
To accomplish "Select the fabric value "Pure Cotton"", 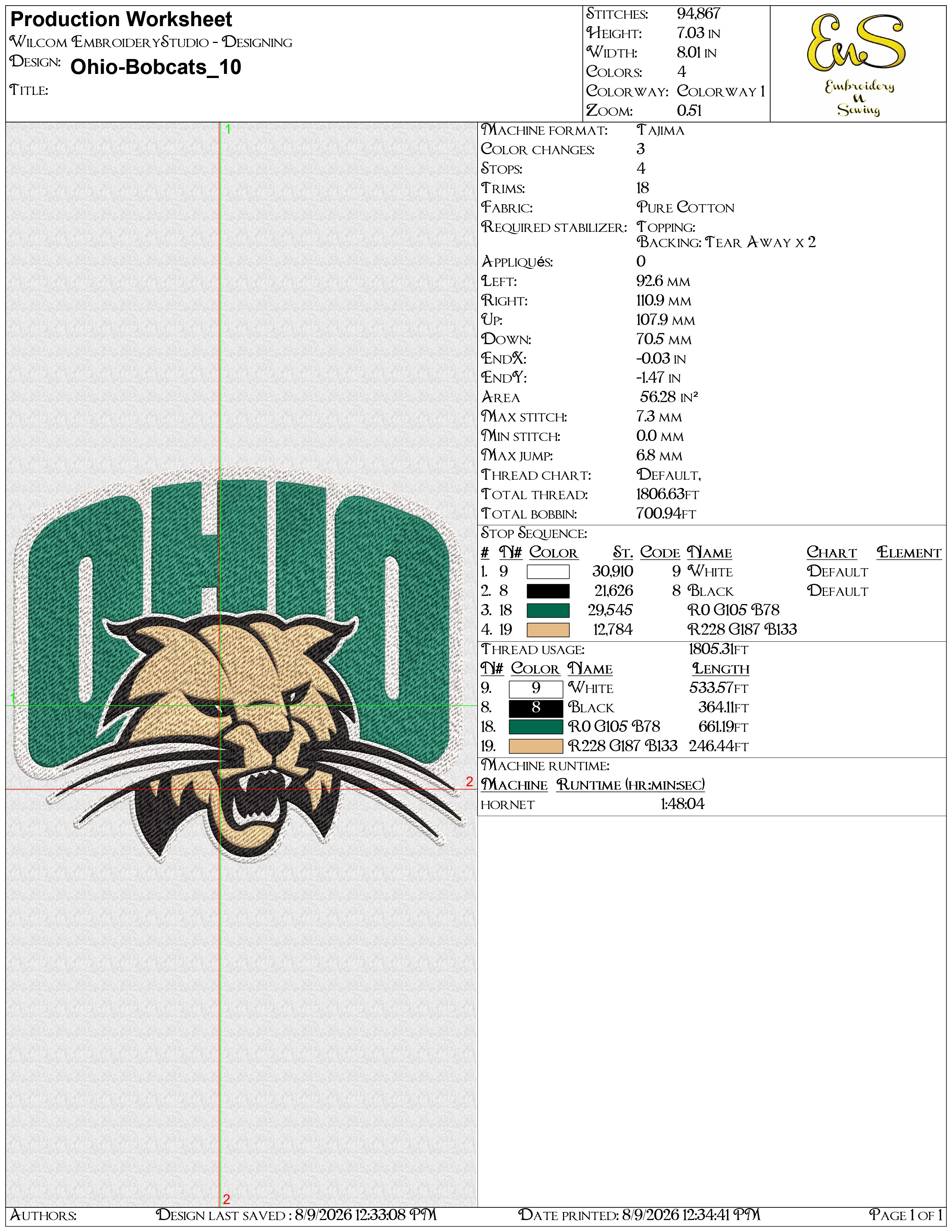I will pos(686,208).
